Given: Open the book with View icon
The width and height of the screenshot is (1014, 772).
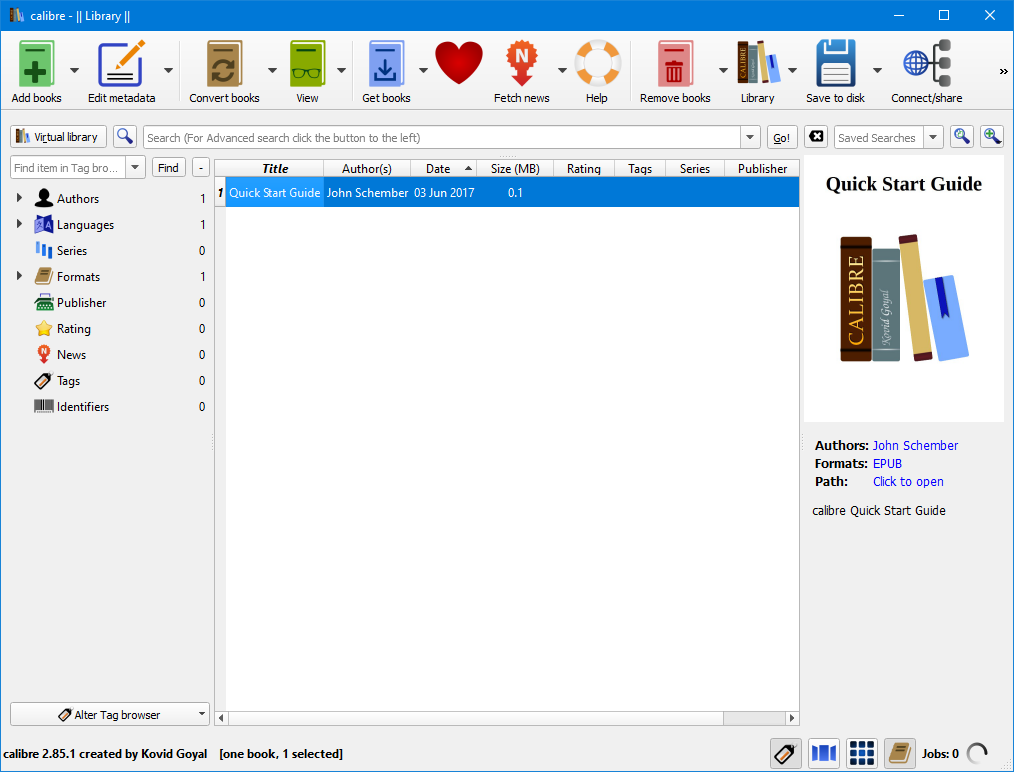Looking at the screenshot, I should tap(307, 63).
